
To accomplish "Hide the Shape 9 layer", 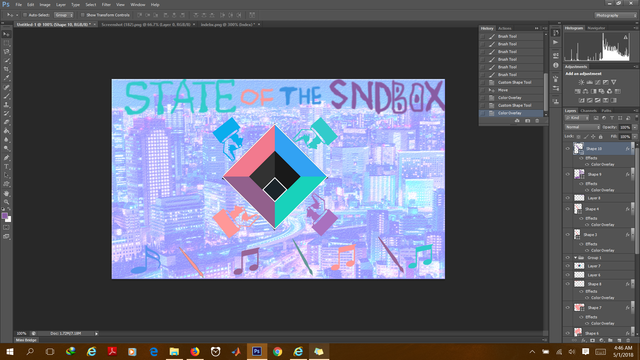I will [567, 174].
